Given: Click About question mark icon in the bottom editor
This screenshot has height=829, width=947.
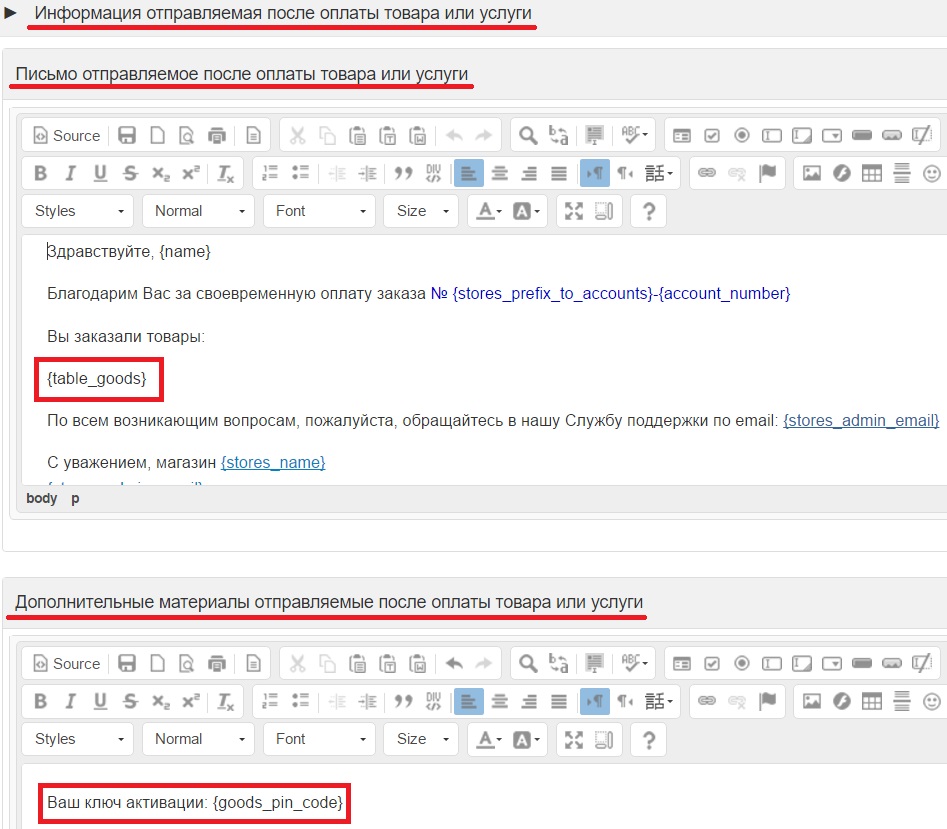Looking at the screenshot, I should click(x=649, y=739).
